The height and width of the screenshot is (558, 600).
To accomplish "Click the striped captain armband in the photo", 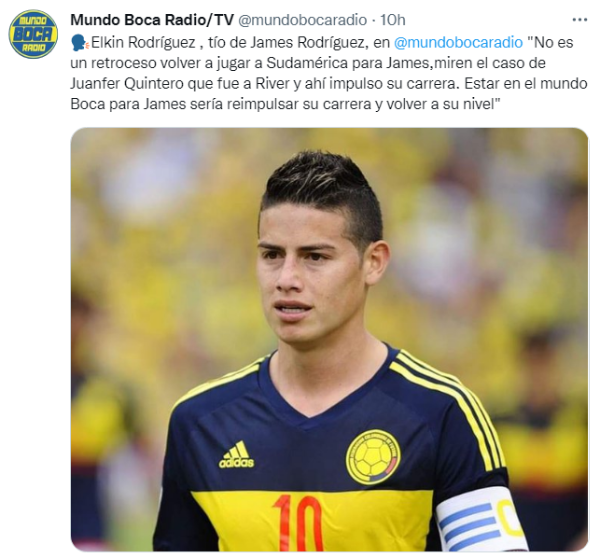I will [482, 520].
